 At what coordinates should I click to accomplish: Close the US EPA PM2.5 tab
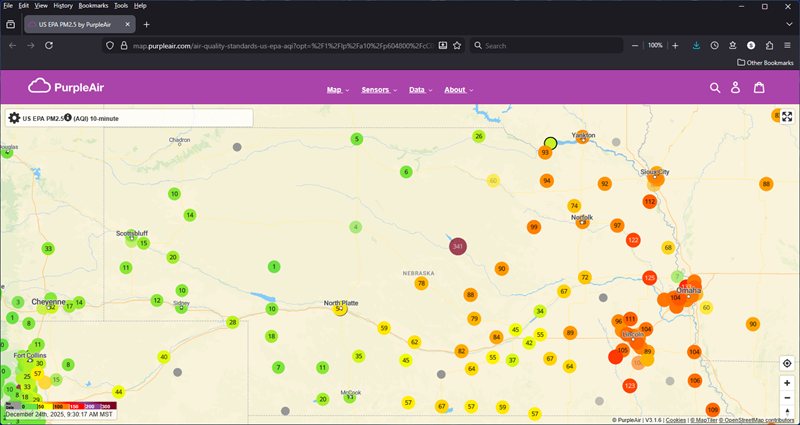tap(128, 24)
